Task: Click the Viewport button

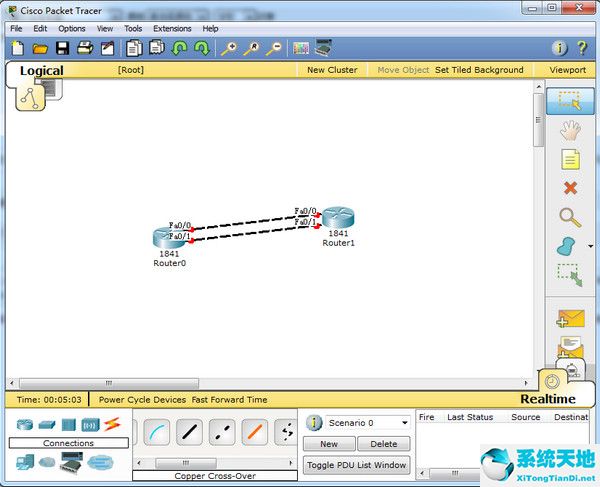Action: click(x=567, y=70)
